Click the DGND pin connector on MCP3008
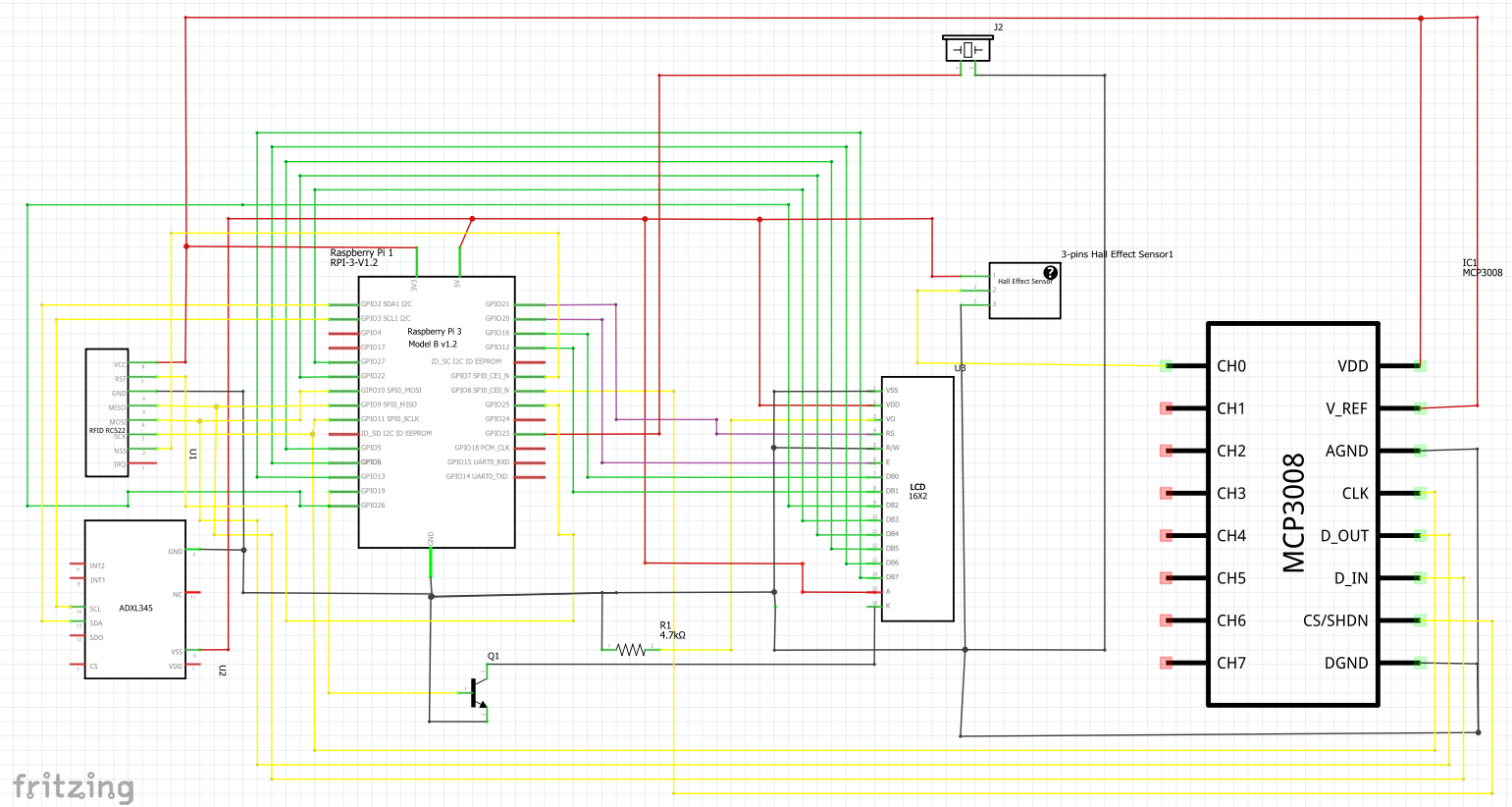Image resolution: width=1512 pixels, height=807 pixels. click(x=1420, y=663)
